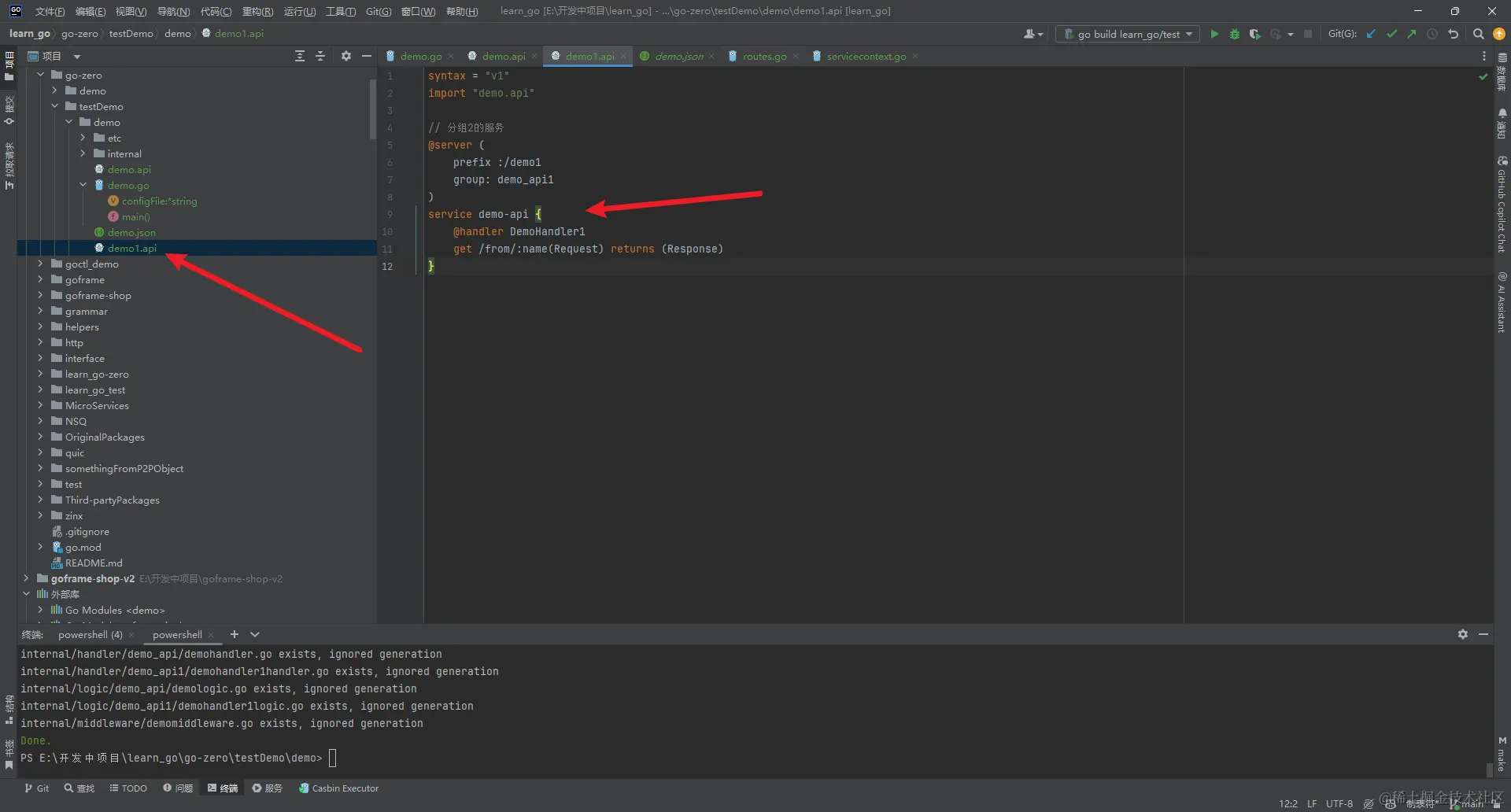
Task: Open the 重构(R) menu
Action: coord(257,11)
